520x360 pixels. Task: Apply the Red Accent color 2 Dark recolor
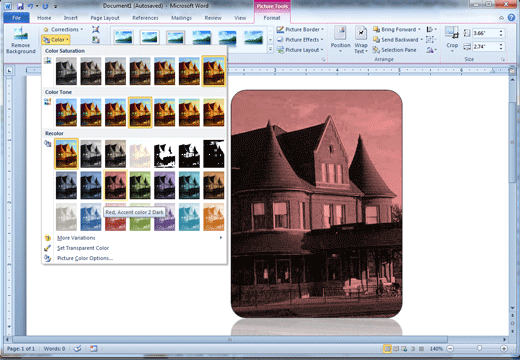(x=115, y=185)
